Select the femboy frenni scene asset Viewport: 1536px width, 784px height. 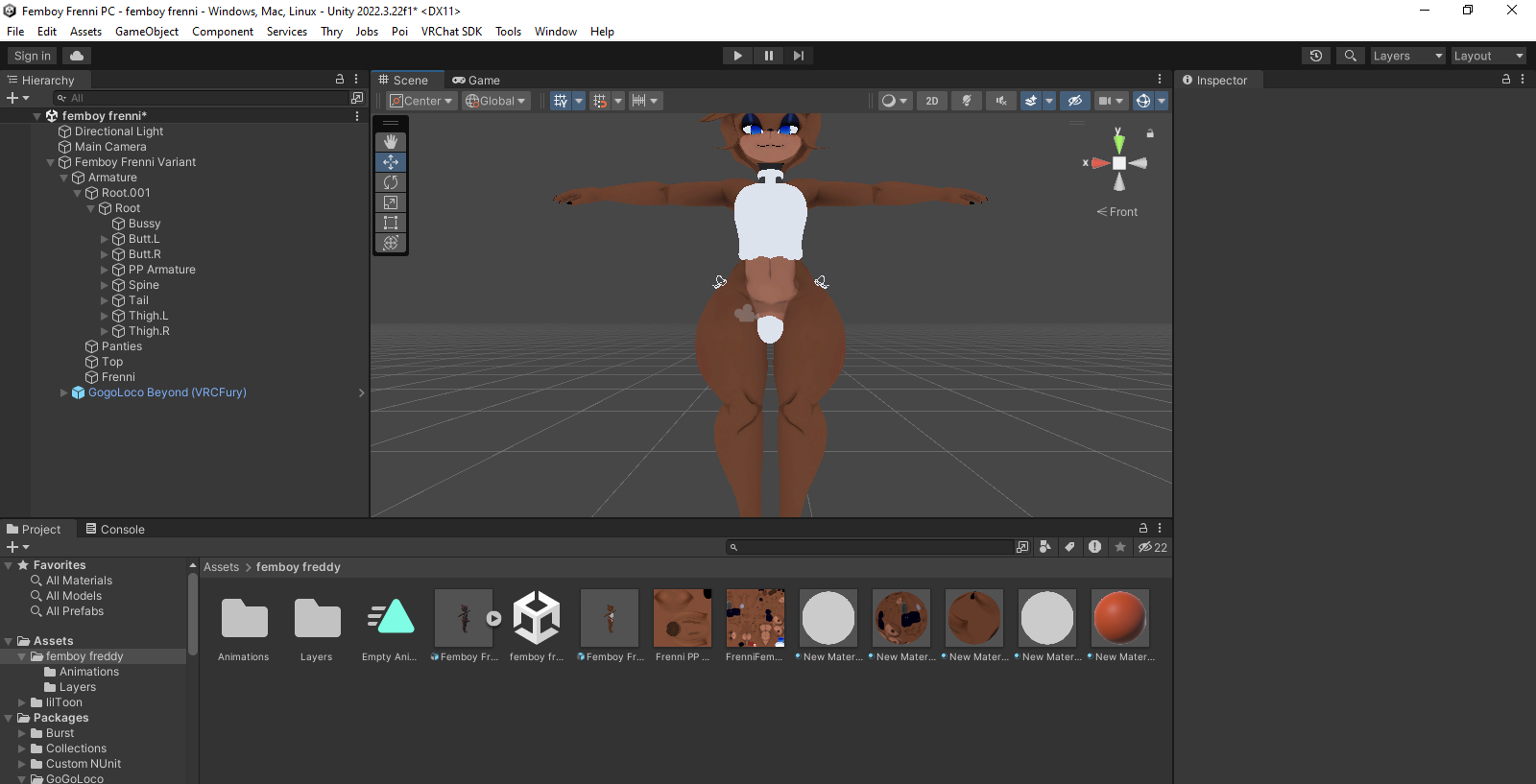537,626
